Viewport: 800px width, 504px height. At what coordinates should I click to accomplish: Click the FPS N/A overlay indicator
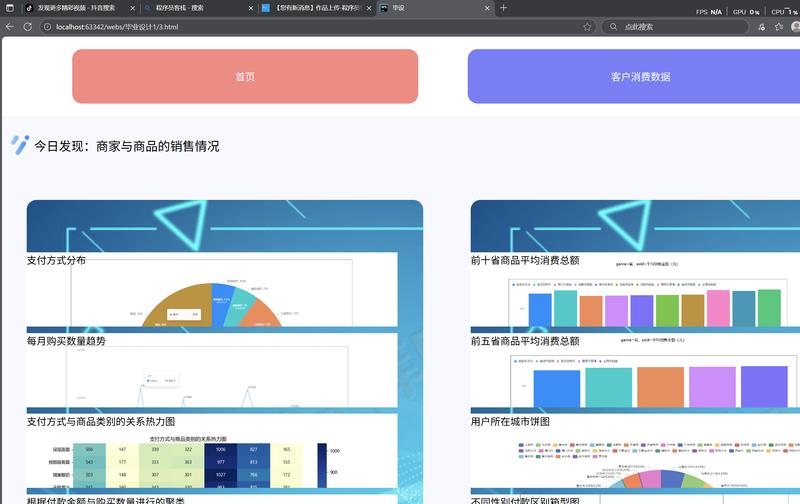709,12
